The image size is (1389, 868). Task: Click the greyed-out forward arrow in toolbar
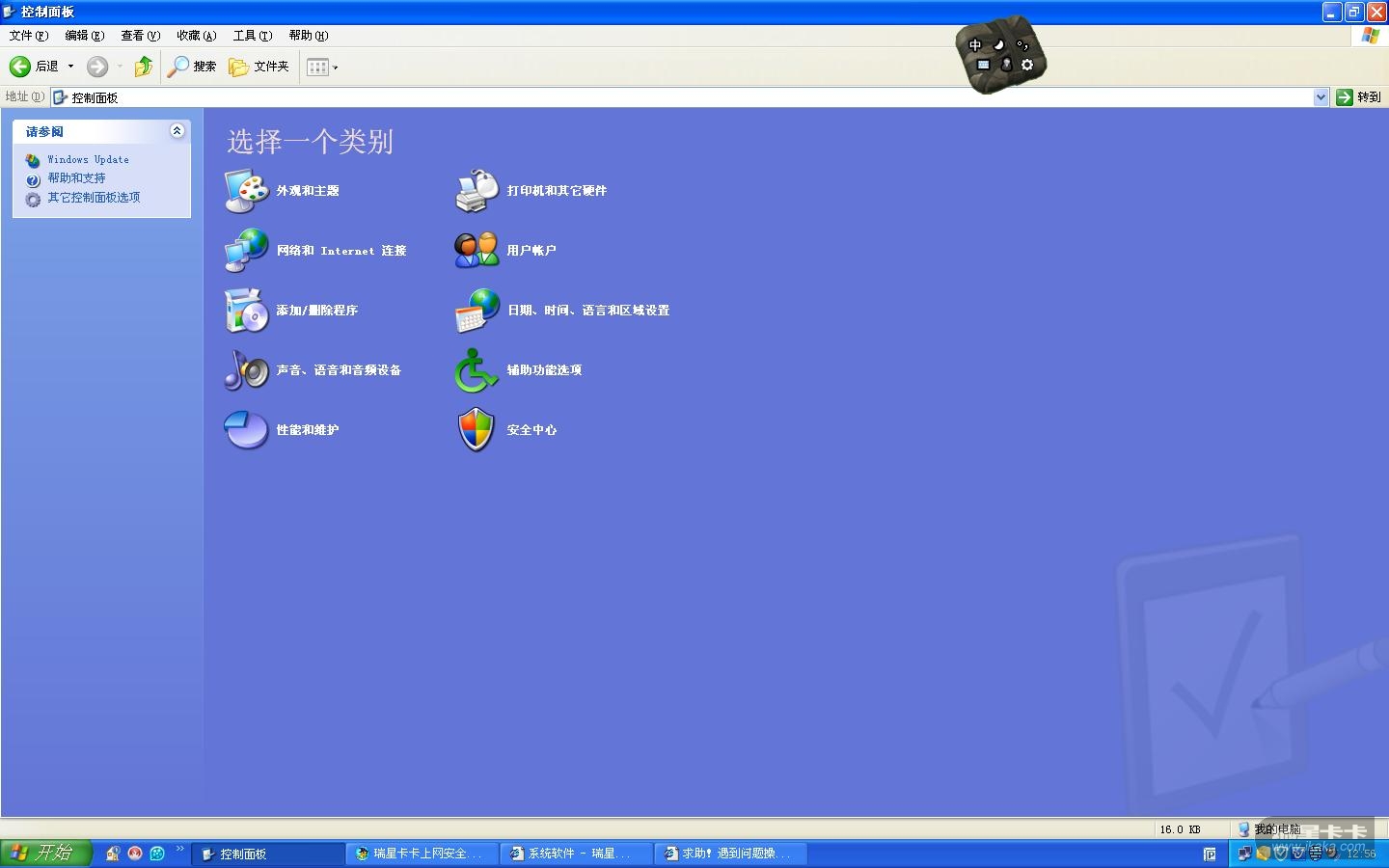point(97,67)
